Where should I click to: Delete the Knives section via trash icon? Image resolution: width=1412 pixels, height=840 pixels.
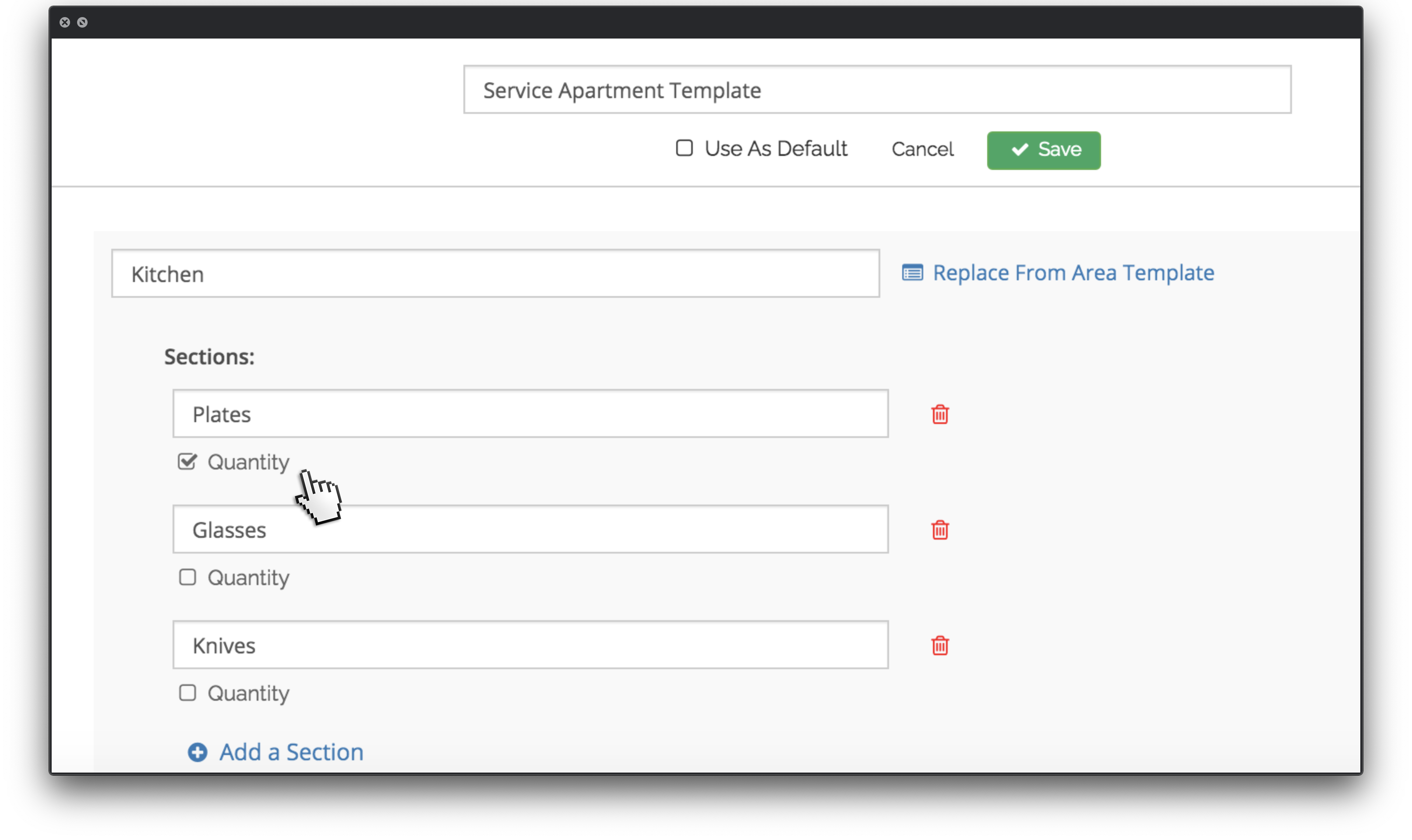[940, 645]
